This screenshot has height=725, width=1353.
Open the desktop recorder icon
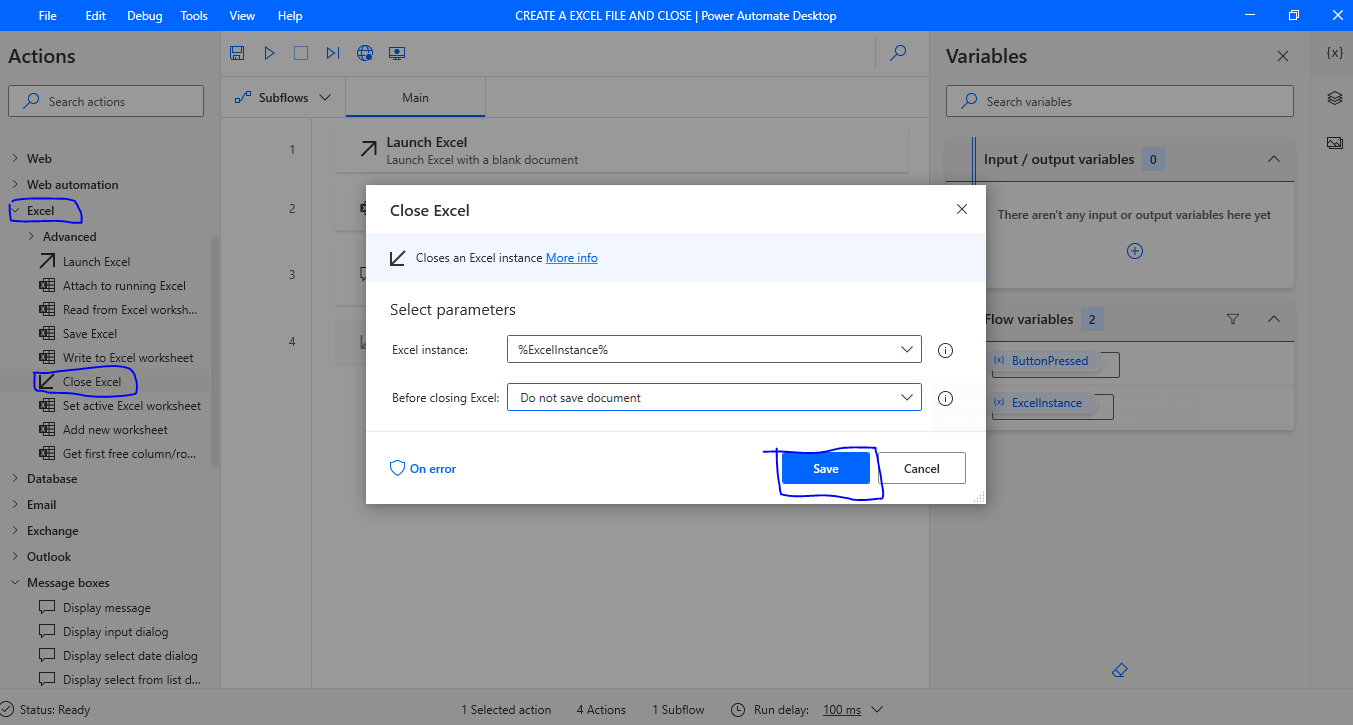coord(397,53)
